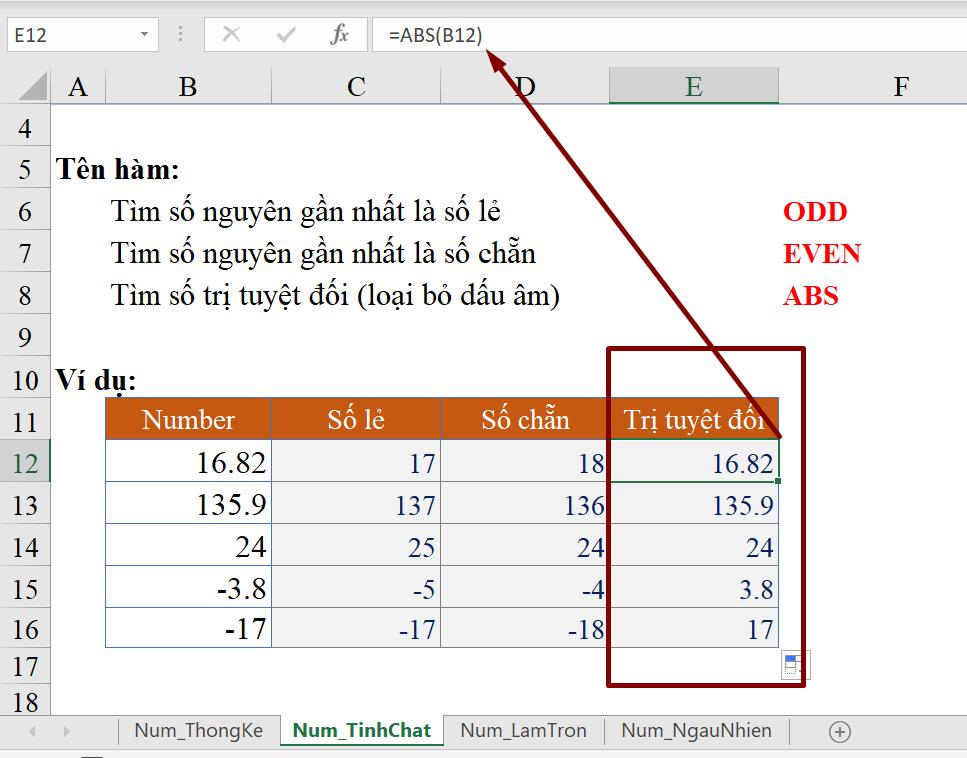967x758 pixels.
Task: Click the active Num_TinhChat sheet tab
Action: (x=361, y=731)
